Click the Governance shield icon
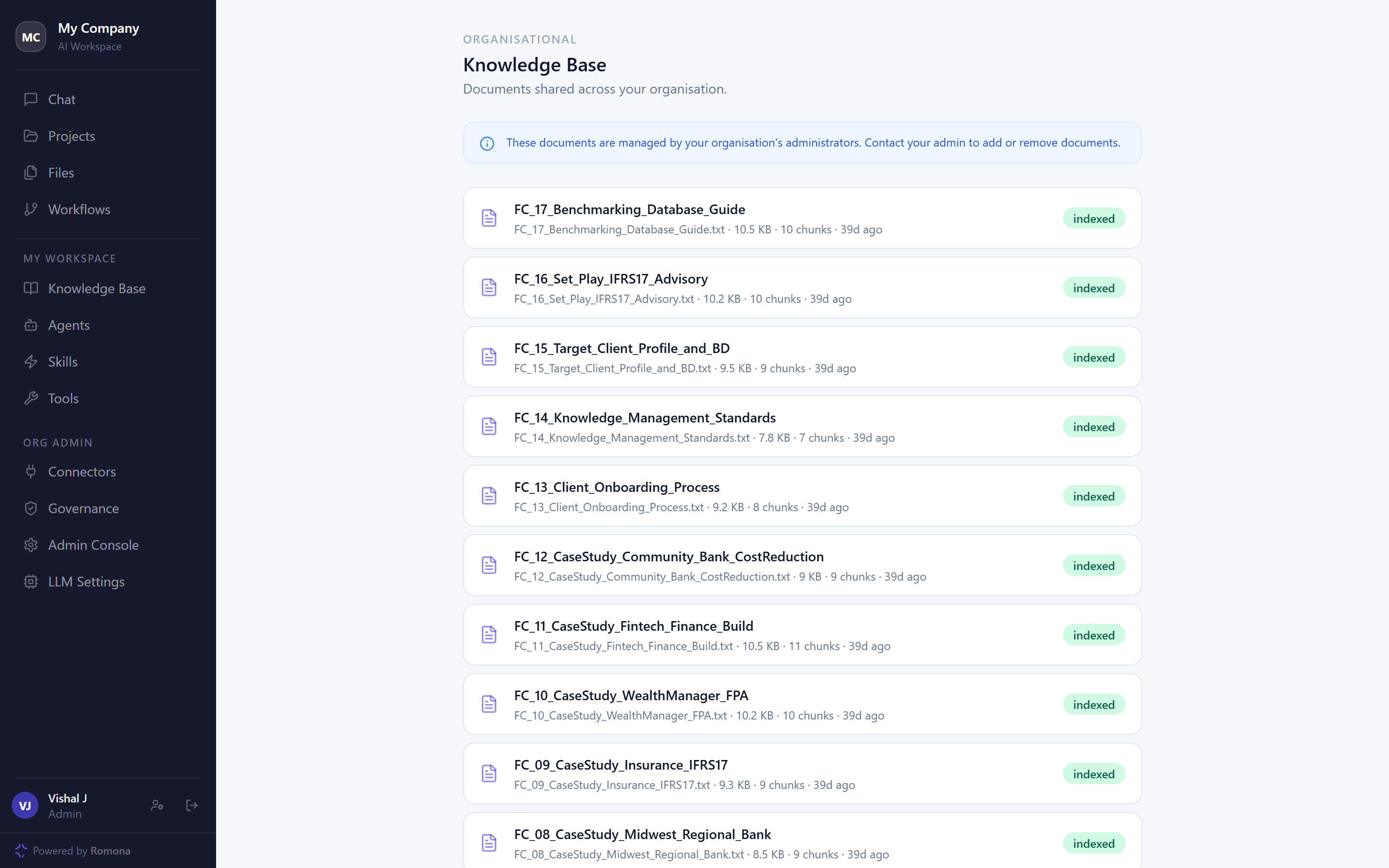The height and width of the screenshot is (868, 1389). [31, 509]
